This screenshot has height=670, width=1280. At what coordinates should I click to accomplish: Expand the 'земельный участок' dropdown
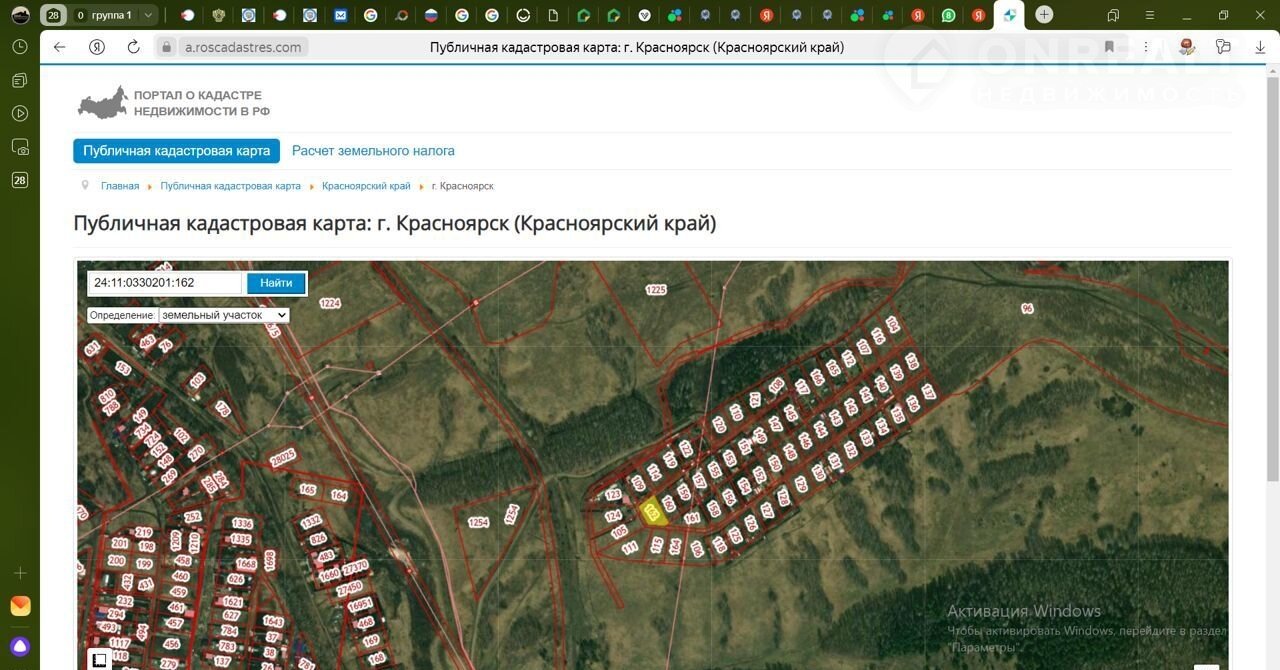pos(224,315)
